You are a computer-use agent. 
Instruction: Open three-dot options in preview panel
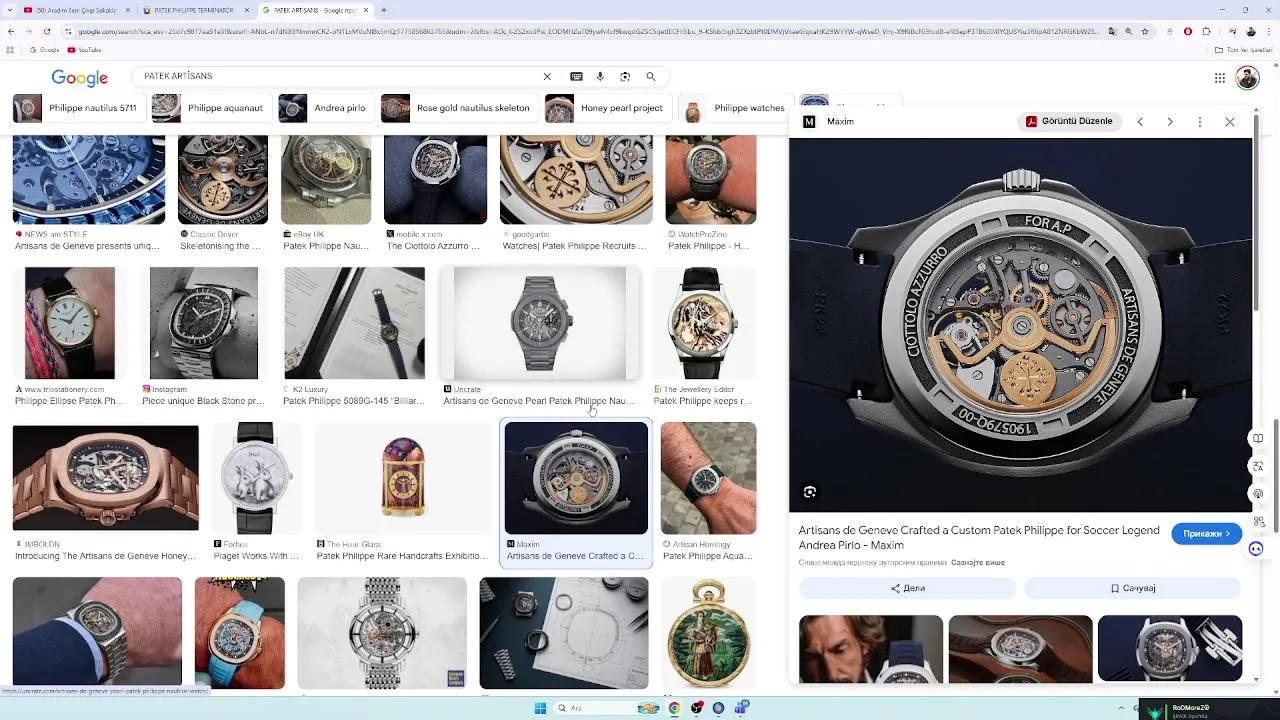(x=1200, y=122)
